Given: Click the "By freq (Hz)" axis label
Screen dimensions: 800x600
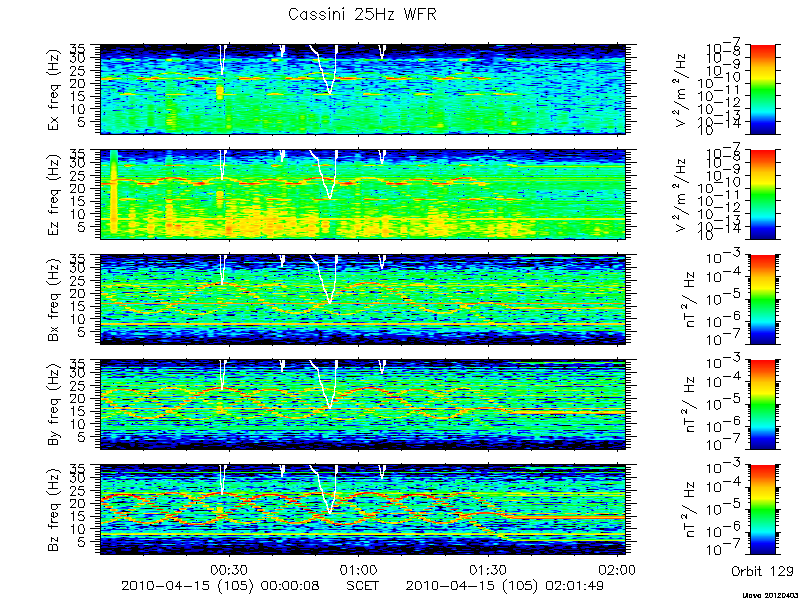Looking at the screenshot, I should point(54,405).
